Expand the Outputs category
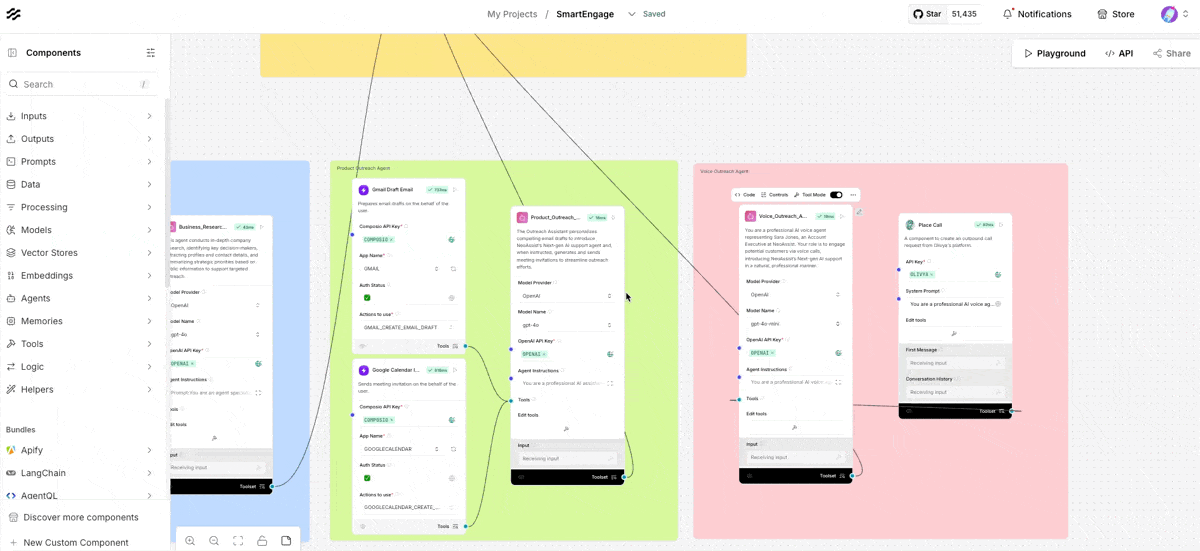 [x=80, y=139]
